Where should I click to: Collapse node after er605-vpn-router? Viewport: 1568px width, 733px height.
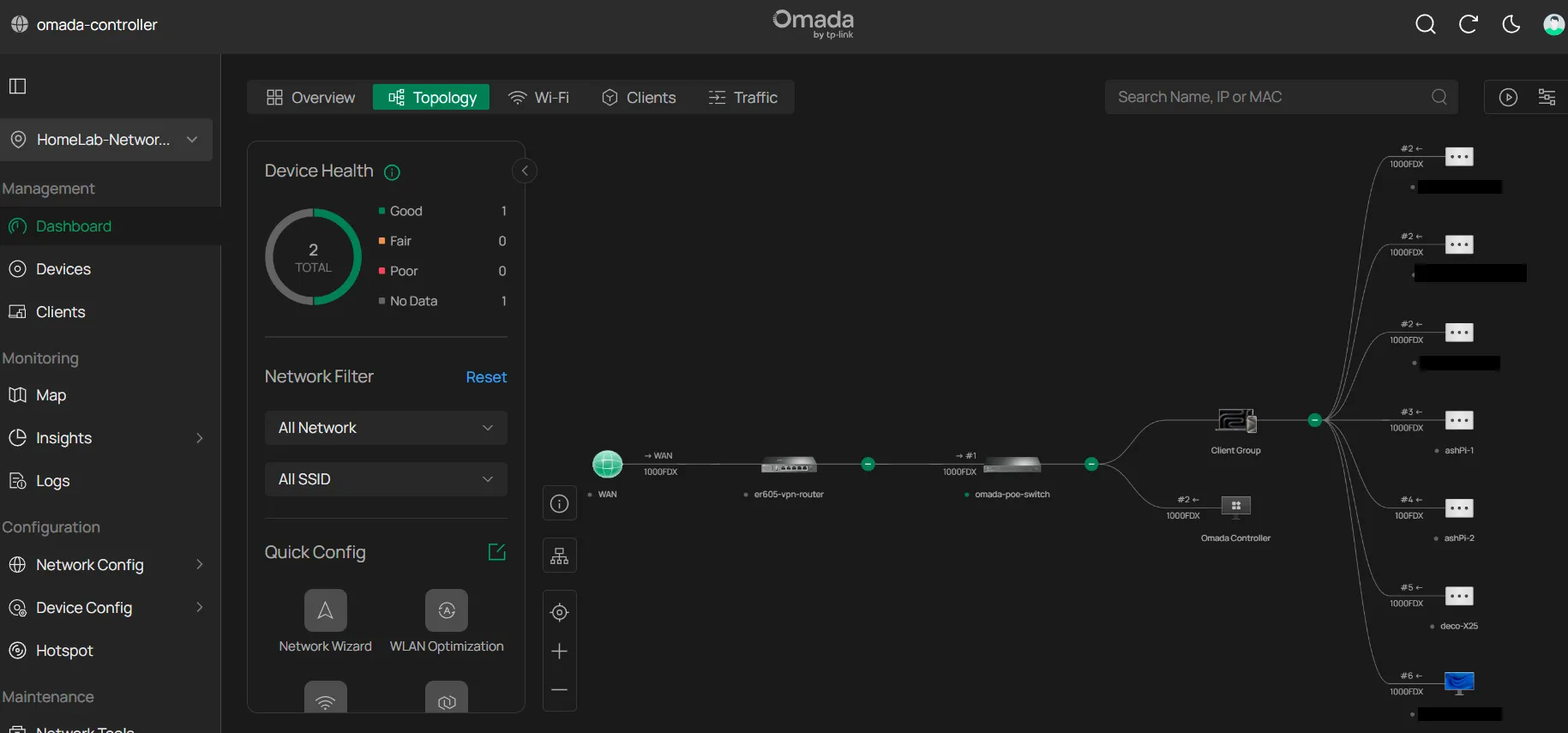click(868, 464)
